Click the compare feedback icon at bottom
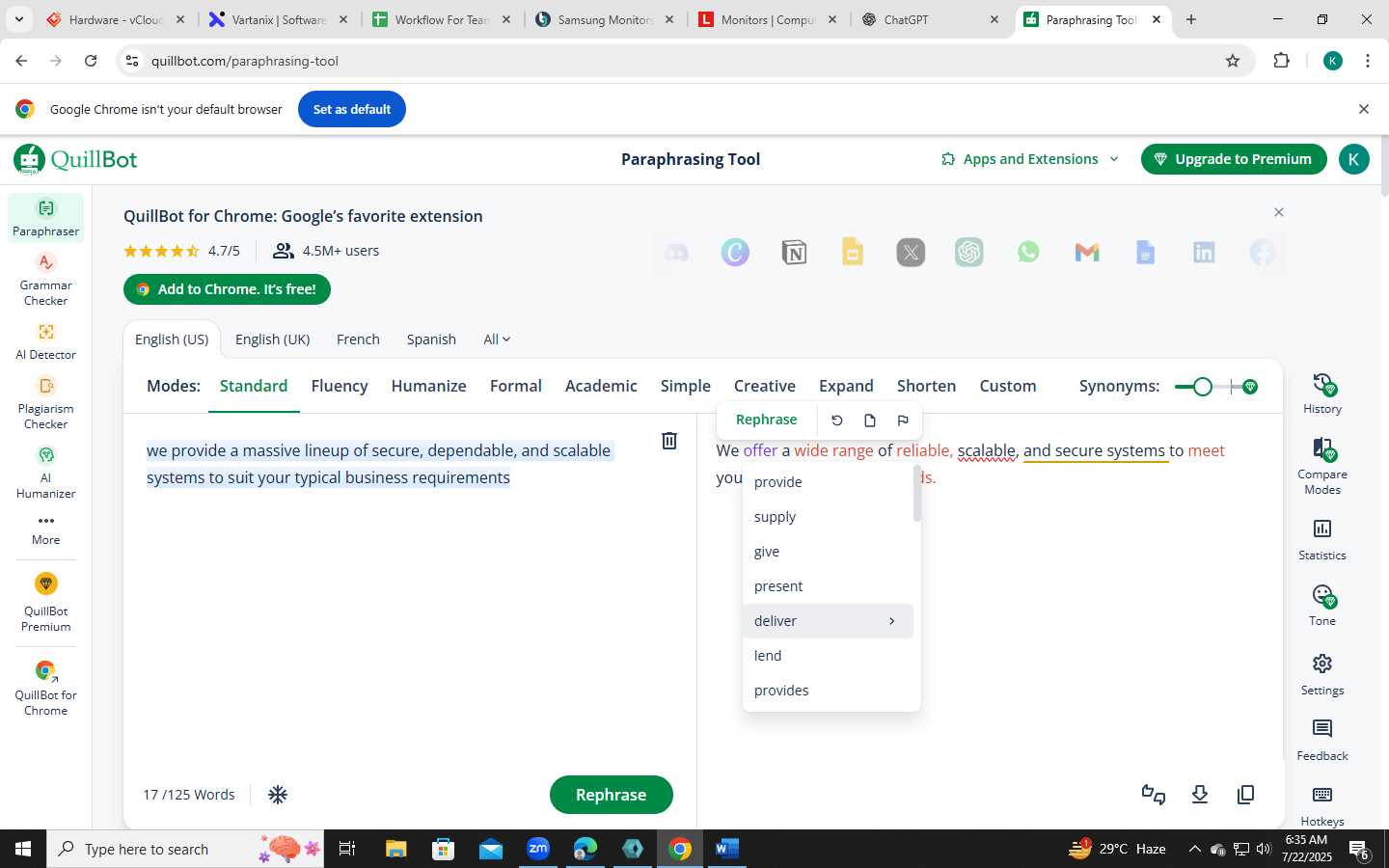 coord(1154,795)
